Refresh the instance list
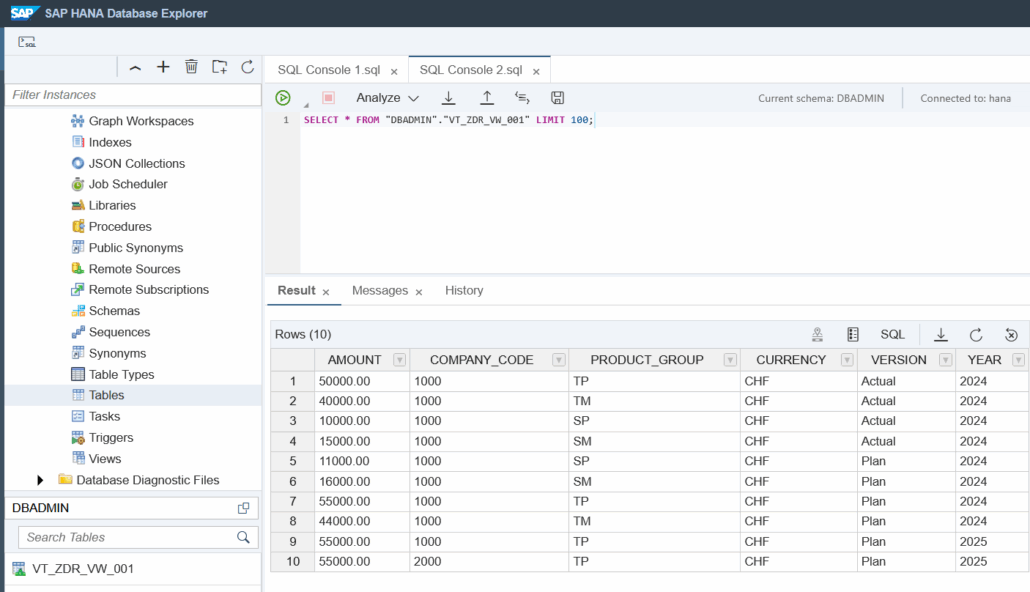Viewport: 1030px width, 592px height. (248, 67)
